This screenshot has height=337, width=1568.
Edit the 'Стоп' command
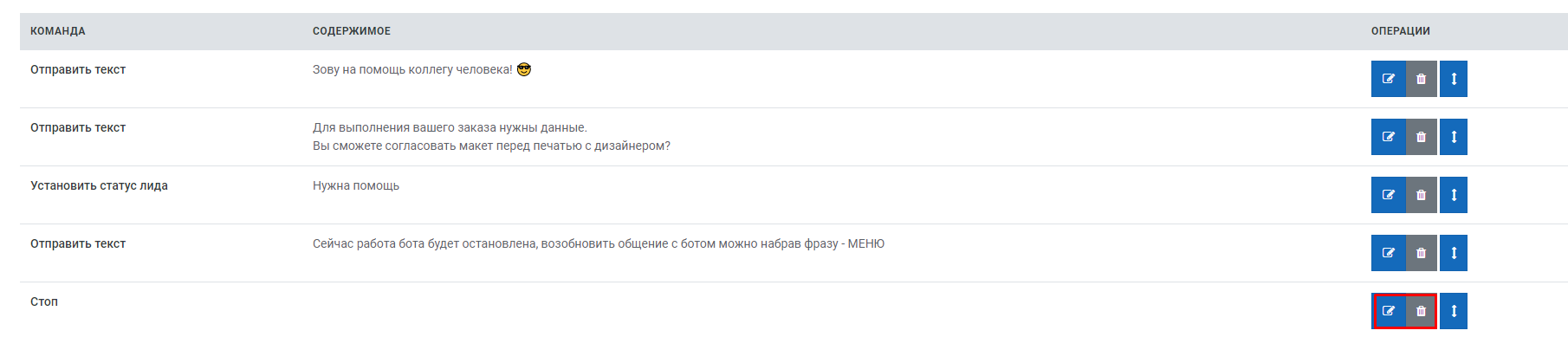pyautogui.click(x=1388, y=311)
